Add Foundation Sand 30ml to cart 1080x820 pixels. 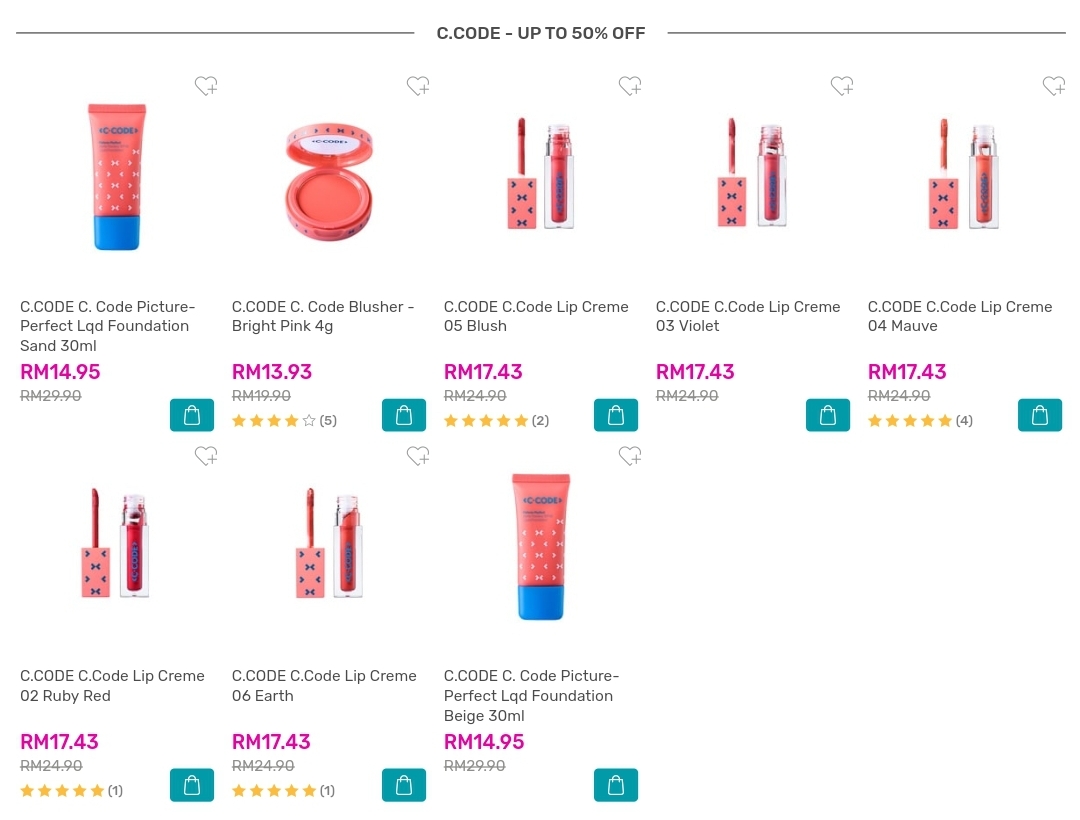[192, 415]
